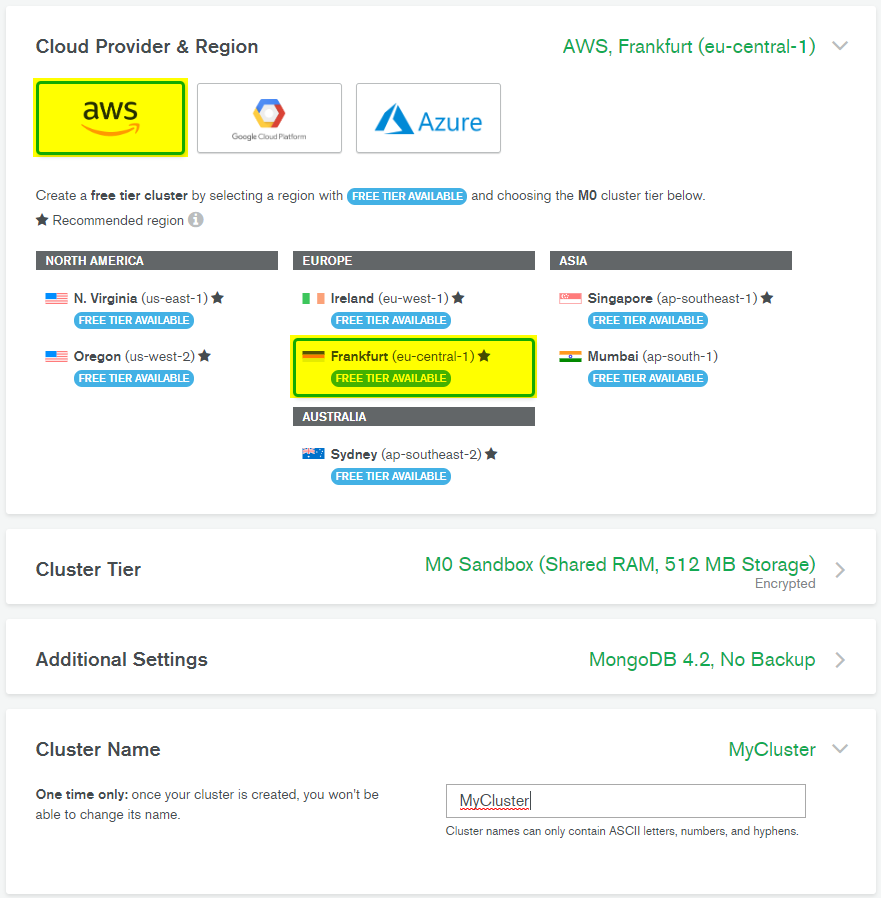881x898 pixels.
Task: Click the Australian flag beside Sydney
Action: coord(313,454)
